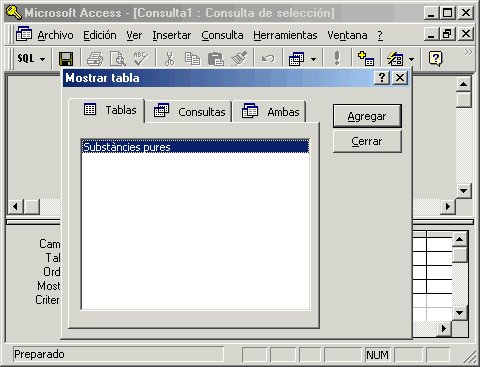Click the spell check ABC icon
Image resolution: width=480 pixels, height=367 pixels.
click(141, 59)
